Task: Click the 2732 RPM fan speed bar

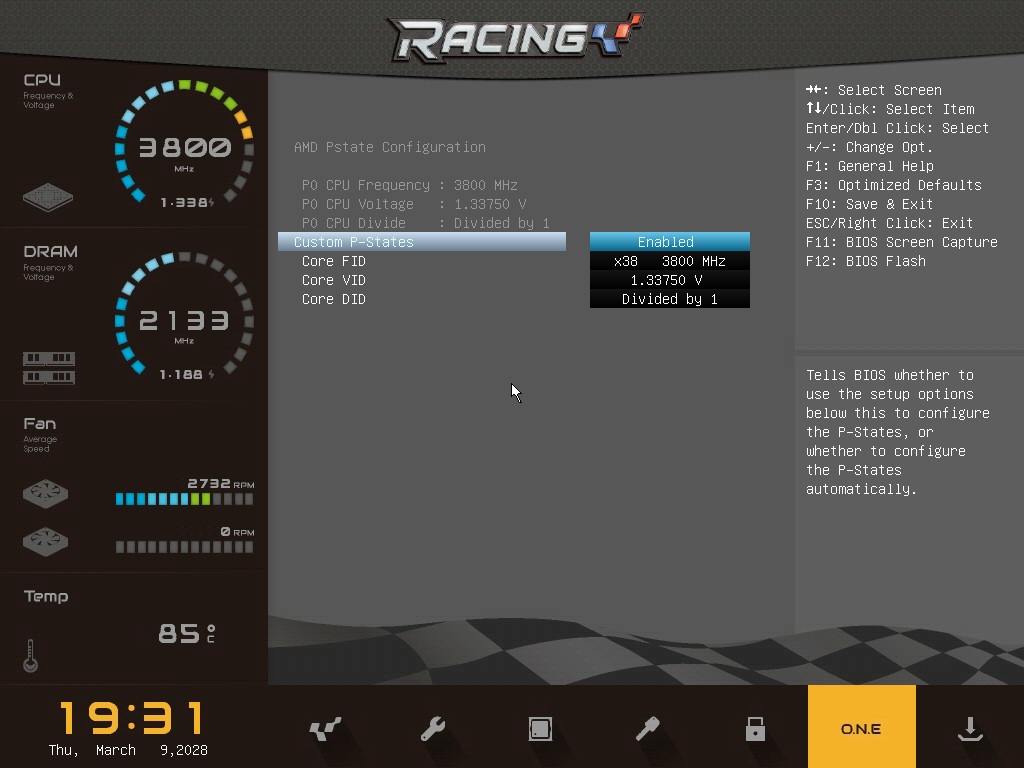Action: pos(184,499)
